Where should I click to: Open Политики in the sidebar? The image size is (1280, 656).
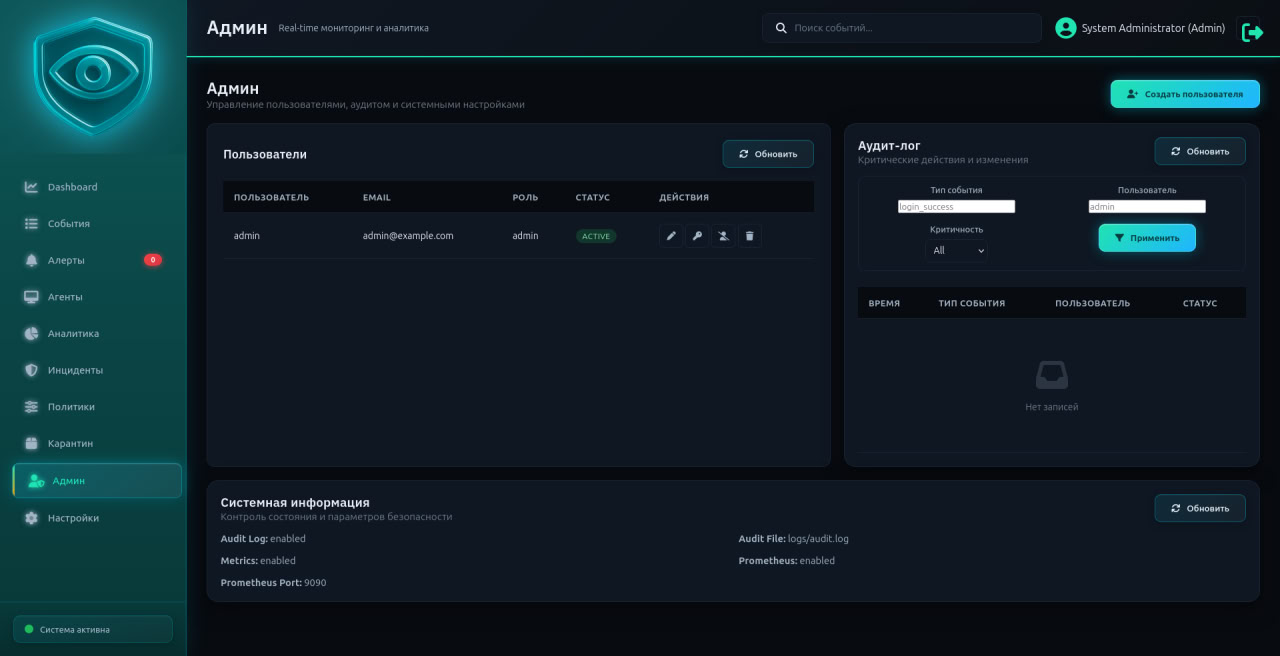(97, 407)
